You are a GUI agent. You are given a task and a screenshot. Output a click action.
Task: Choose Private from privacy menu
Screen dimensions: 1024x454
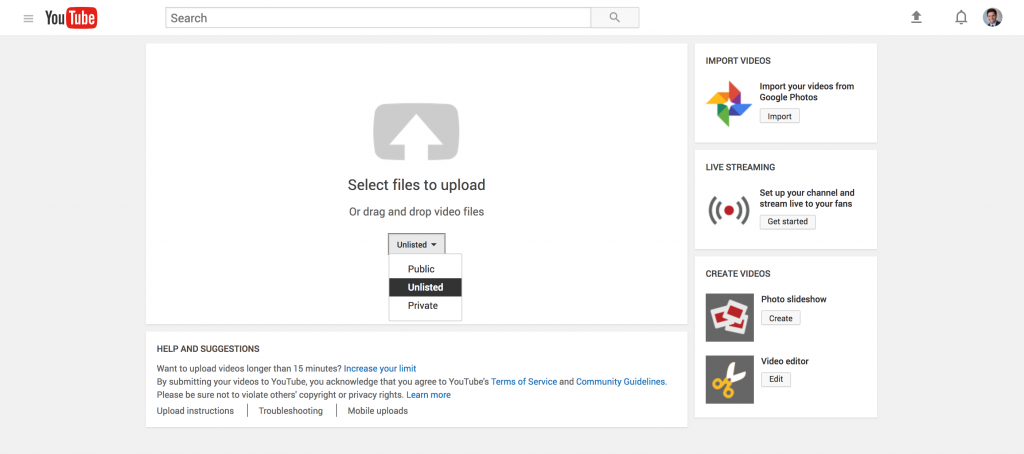pyautogui.click(x=425, y=306)
